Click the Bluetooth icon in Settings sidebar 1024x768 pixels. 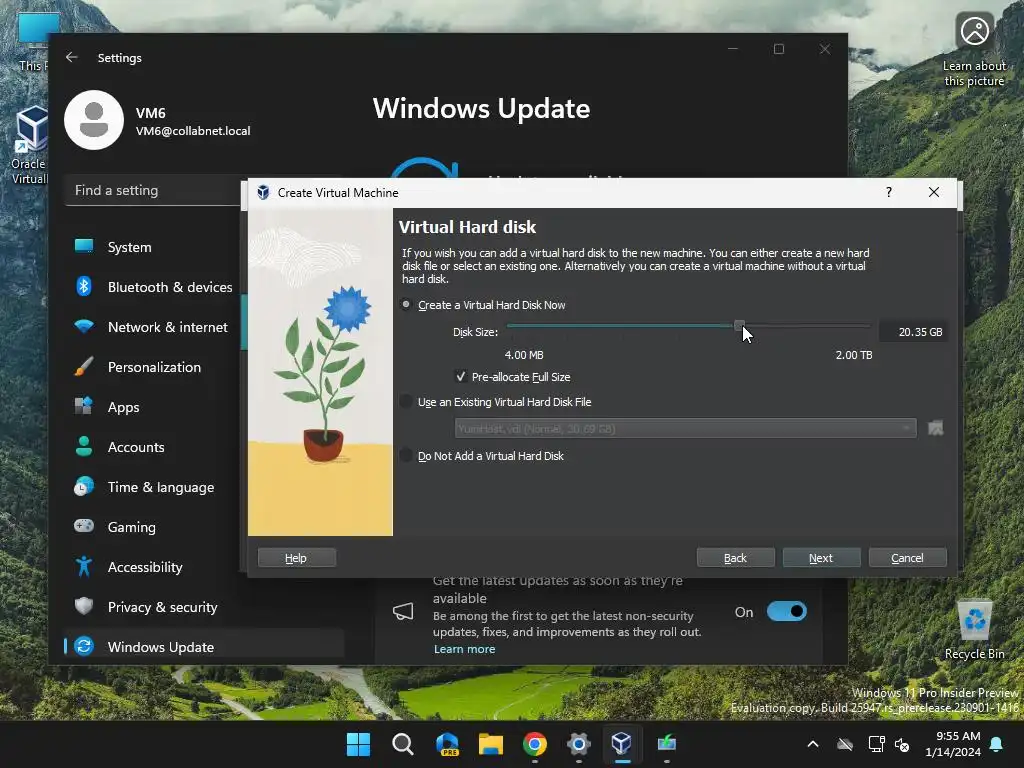tap(84, 286)
